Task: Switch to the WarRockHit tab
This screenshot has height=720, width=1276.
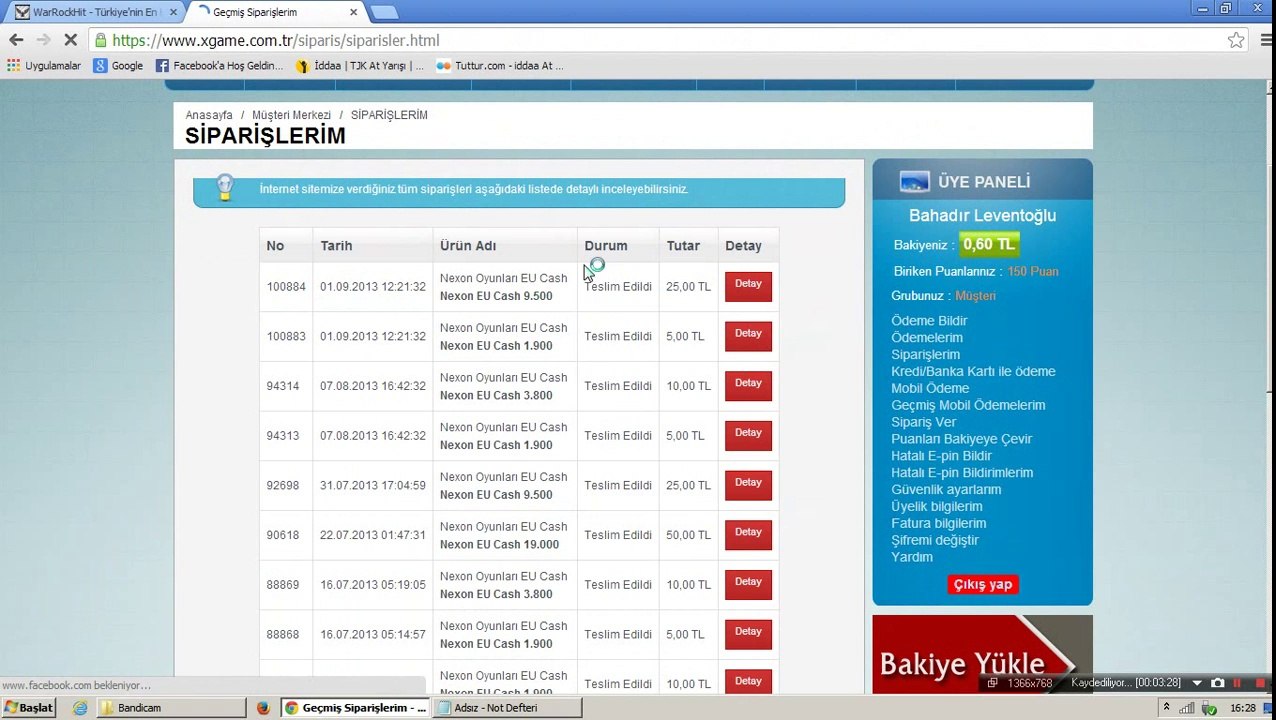Action: point(95,12)
